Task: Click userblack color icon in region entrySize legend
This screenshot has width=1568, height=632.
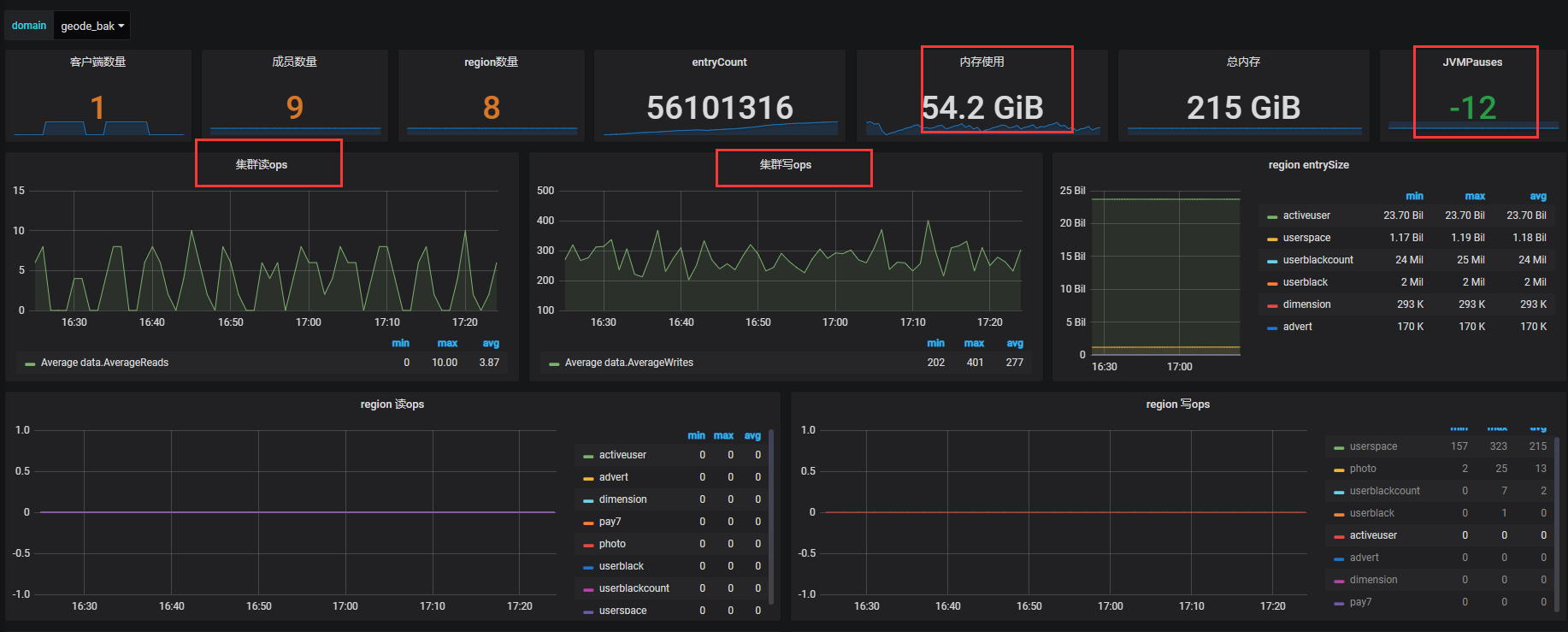Action: [1272, 283]
